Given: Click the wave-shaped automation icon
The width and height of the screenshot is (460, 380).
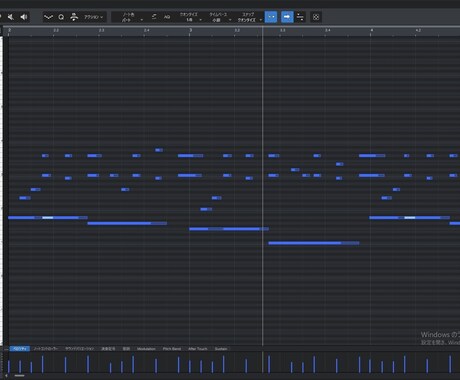Looking at the screenshot, I should 49,17.
